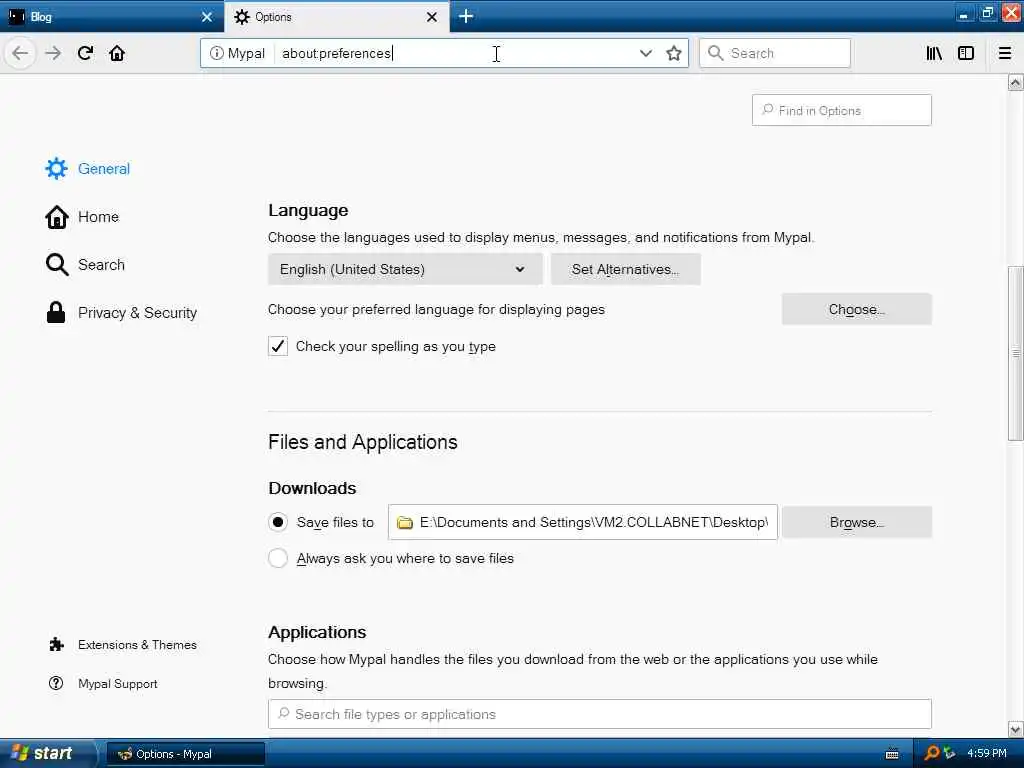Click the Find in Options search field

pyautogui.click(x=841, y=110)
